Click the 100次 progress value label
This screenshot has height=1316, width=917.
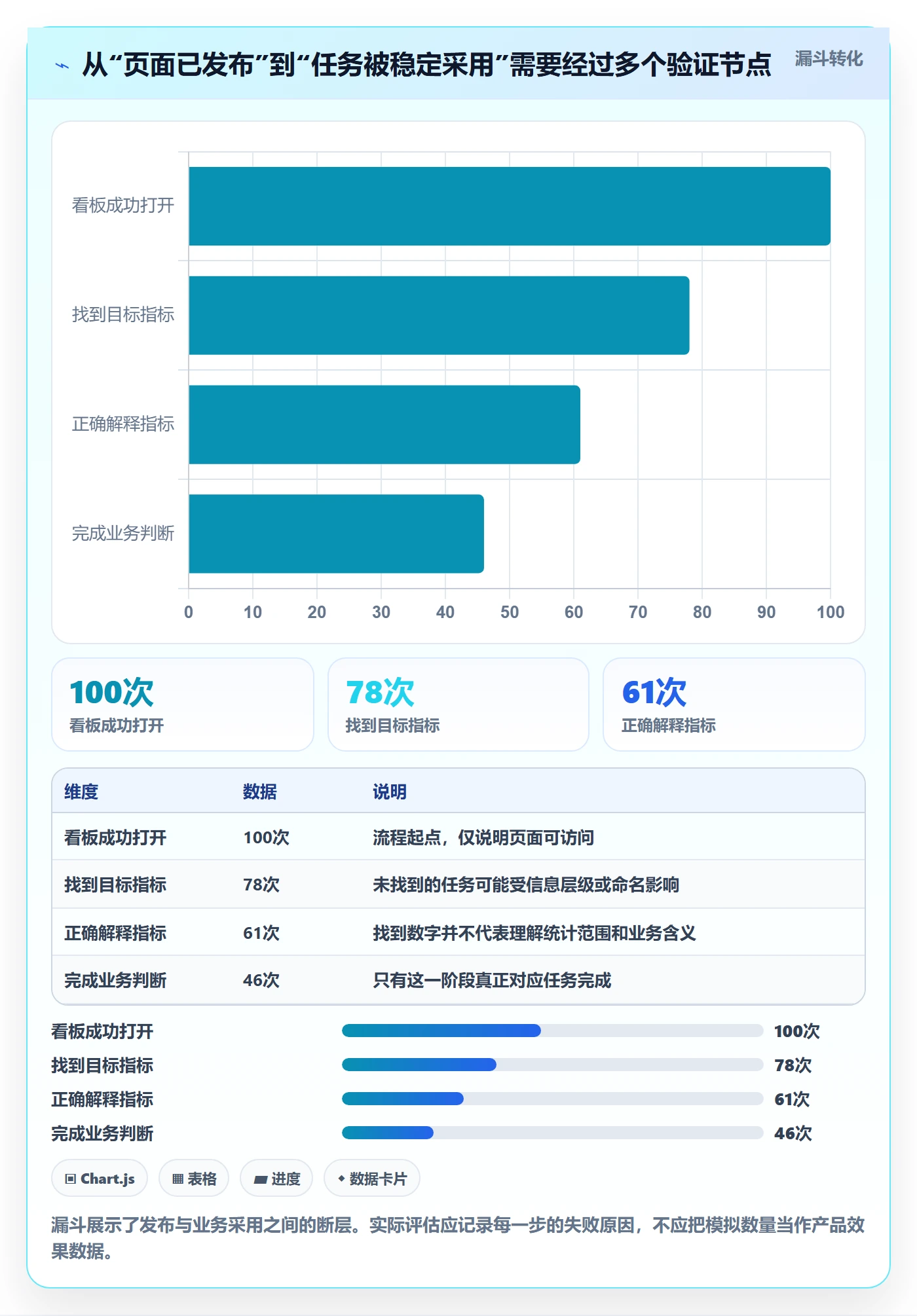click(x=797, y=1031)
